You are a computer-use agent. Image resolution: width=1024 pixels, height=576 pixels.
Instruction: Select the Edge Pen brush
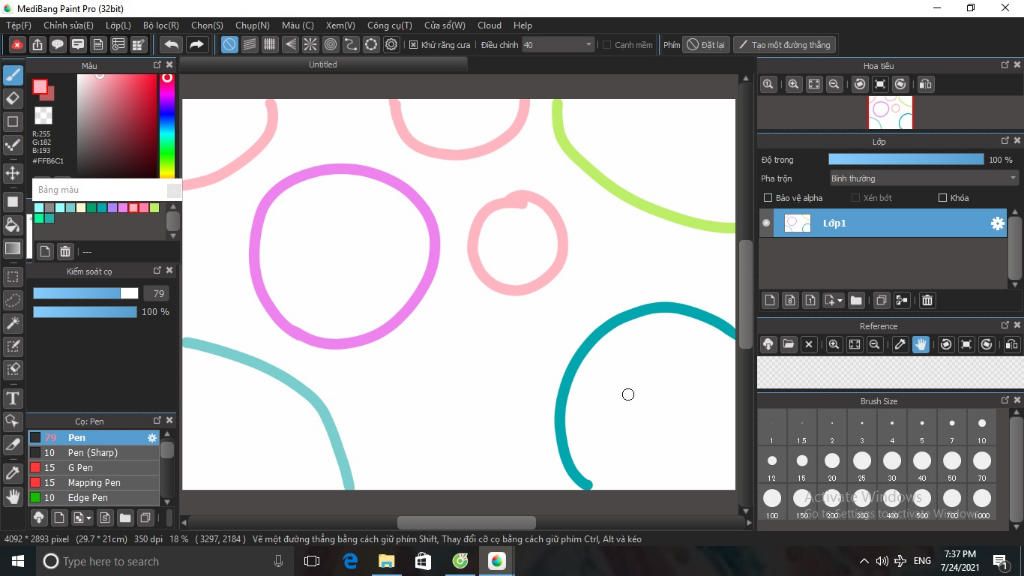pos(93,498)
